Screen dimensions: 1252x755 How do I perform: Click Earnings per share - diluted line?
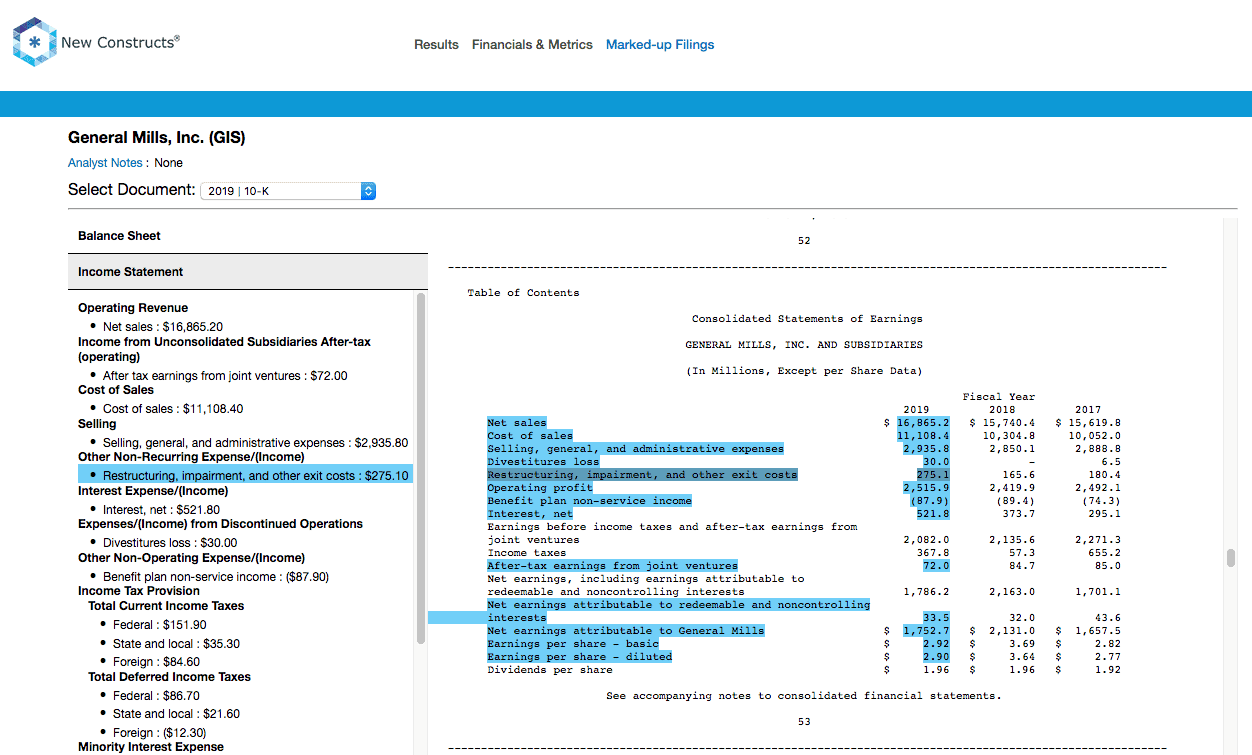click(x=580, y=657)
